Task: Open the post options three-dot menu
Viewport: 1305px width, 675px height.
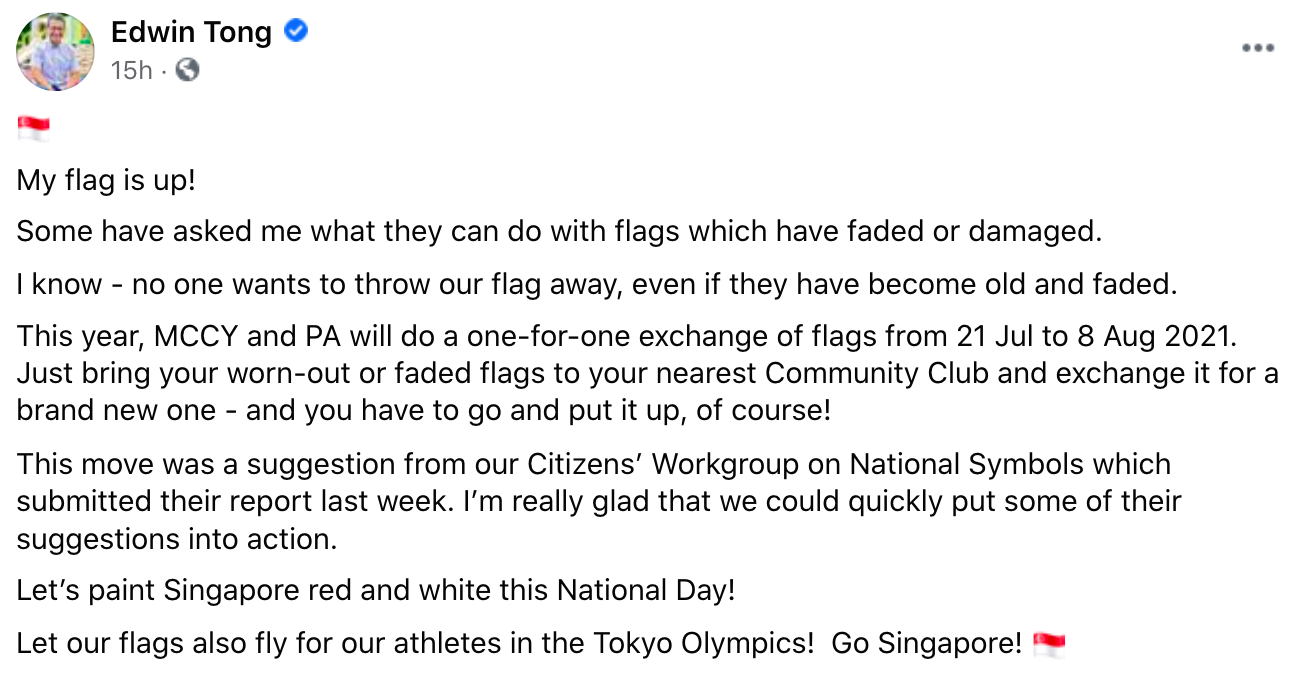Action: [1257, 48]
